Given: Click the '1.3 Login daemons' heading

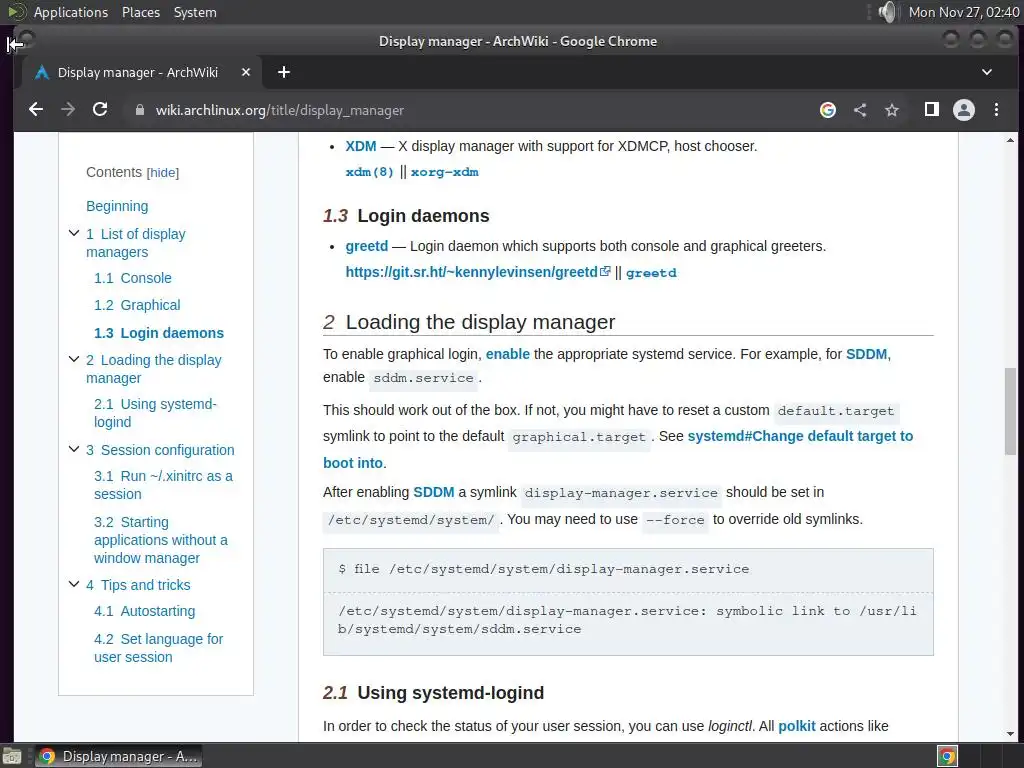Looking at the screenshot, I should (x=406, y=216).
